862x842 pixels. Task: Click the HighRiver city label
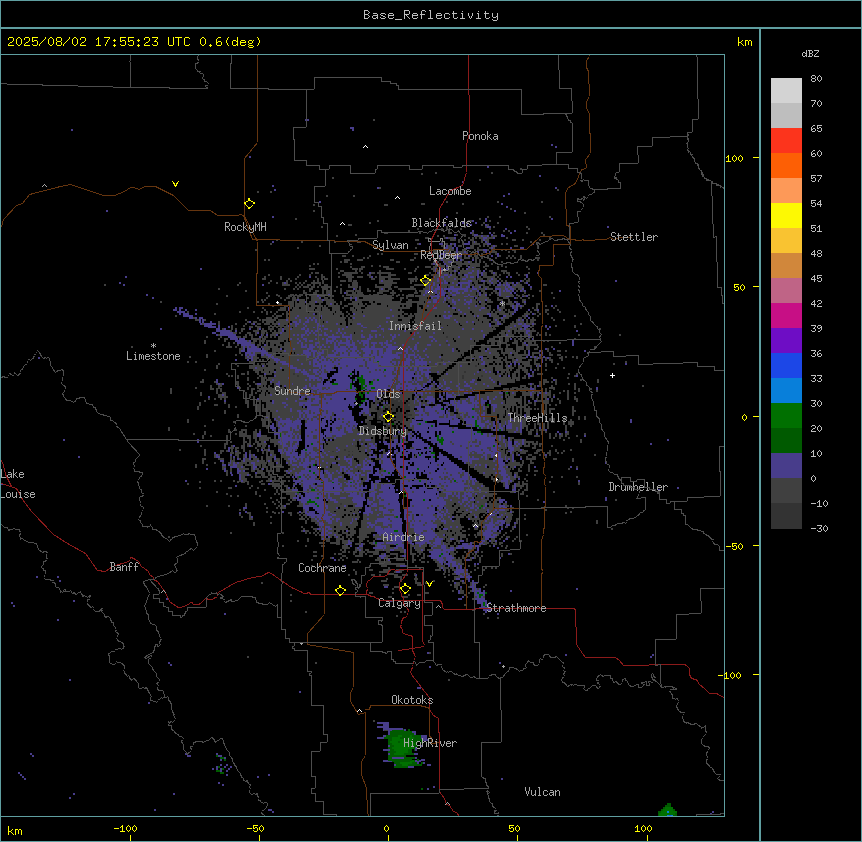pos(430,743)
